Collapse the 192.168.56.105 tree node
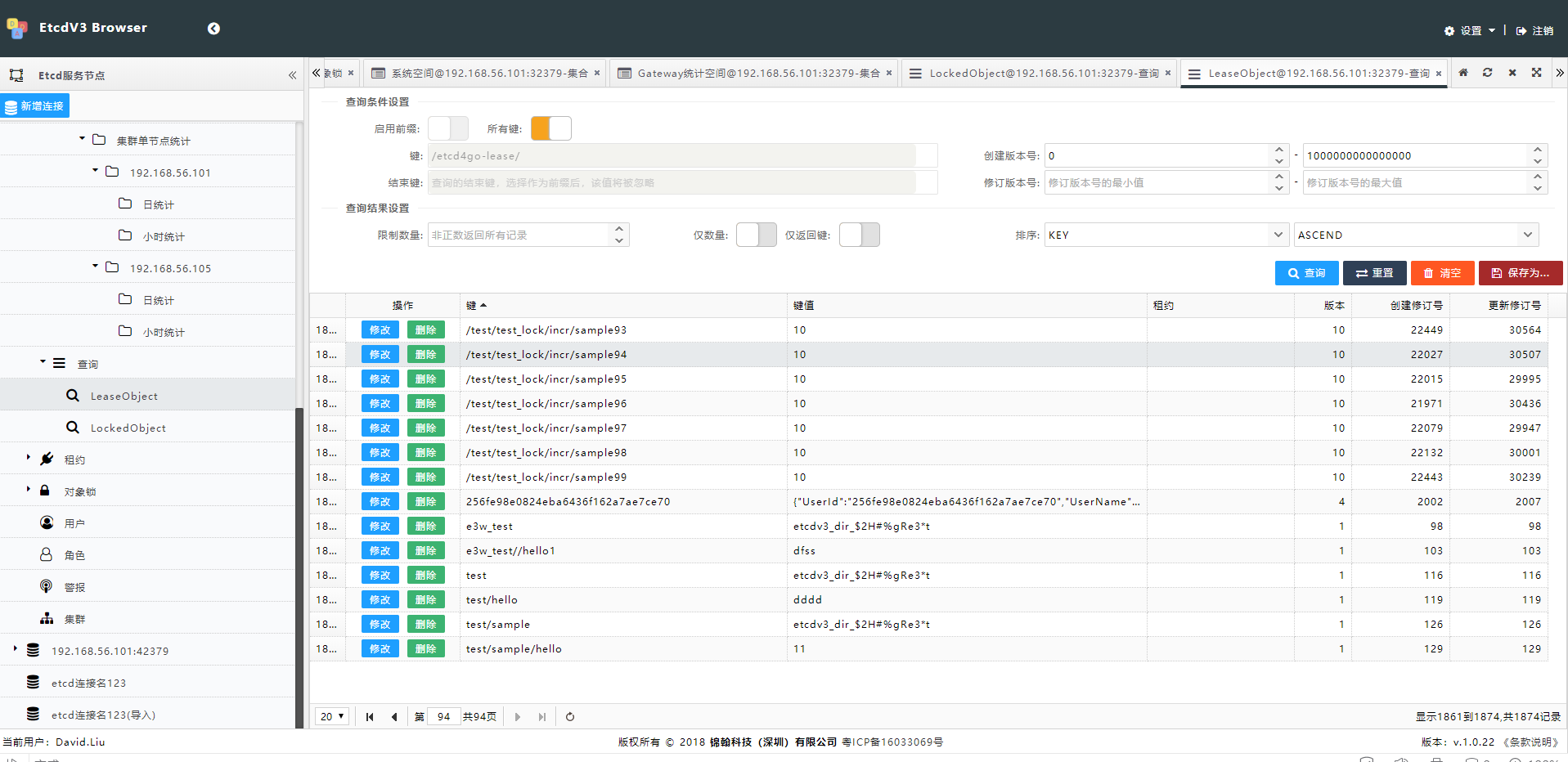Image resolution: width=1568 pixels, height=762 pixels. tap(95, 267)
